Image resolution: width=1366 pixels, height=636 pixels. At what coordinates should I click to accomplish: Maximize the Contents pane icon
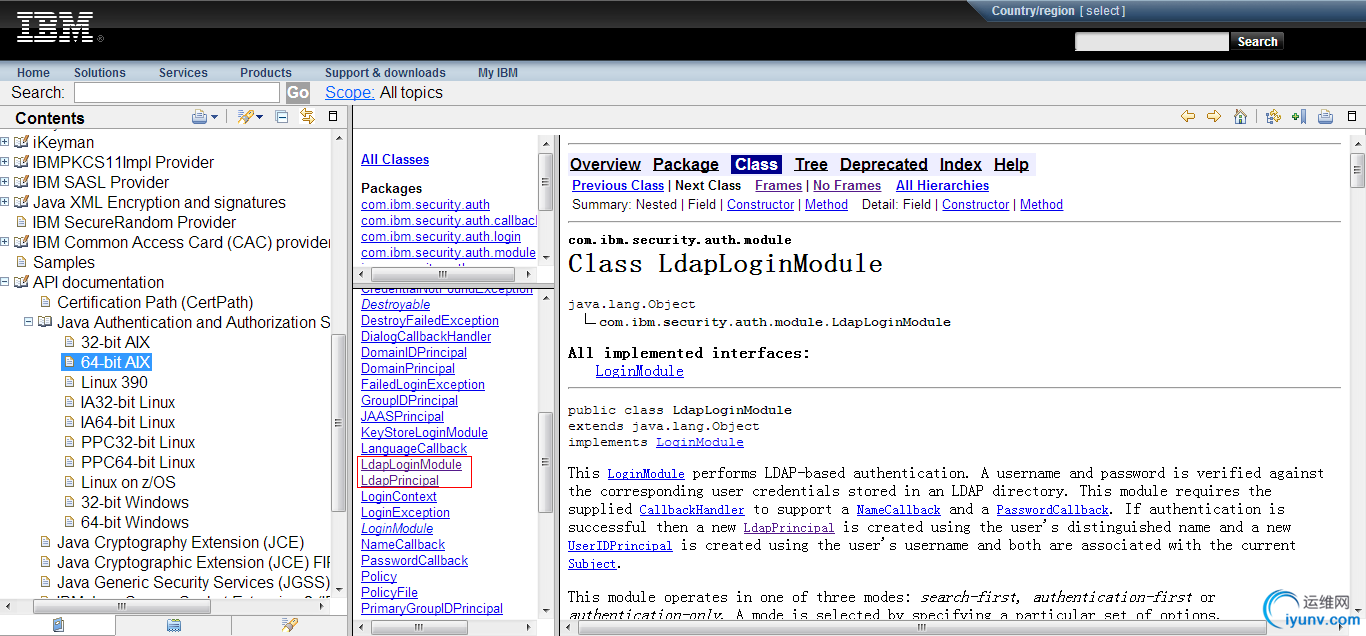point(334,117)
